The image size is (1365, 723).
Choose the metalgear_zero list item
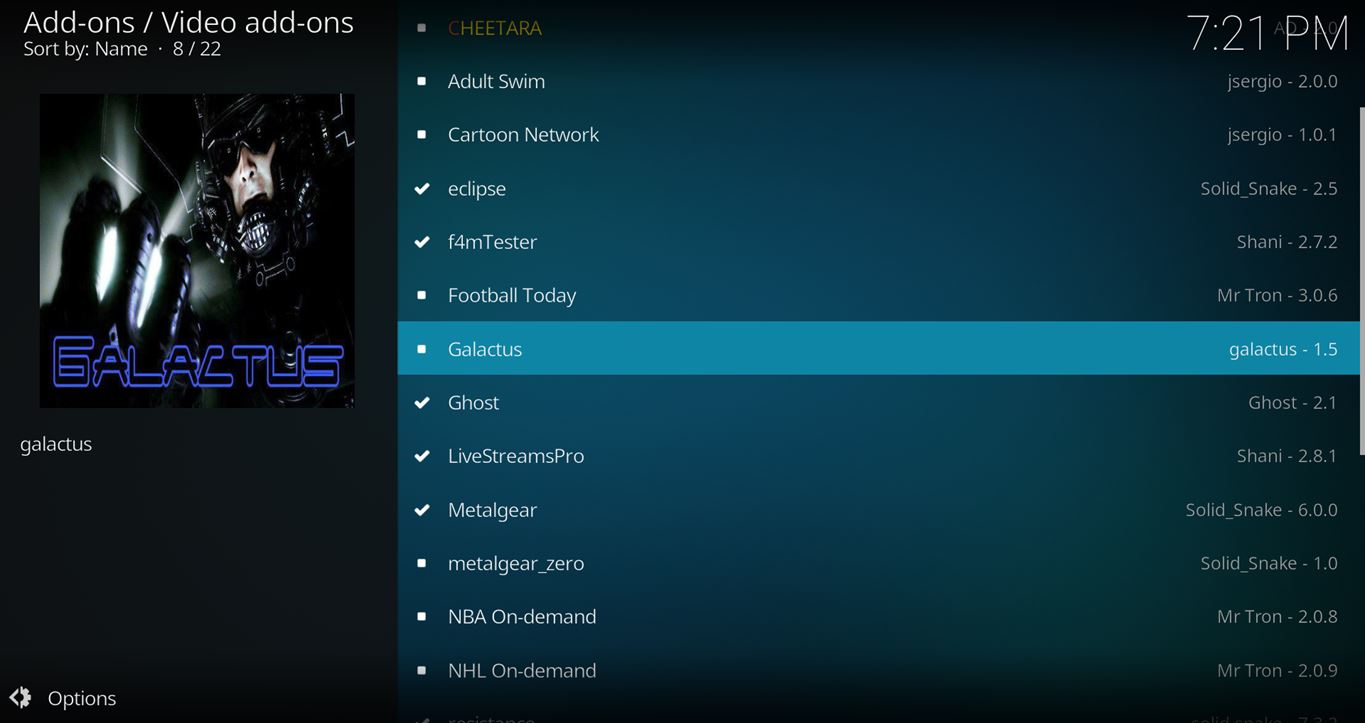point(516,564)
